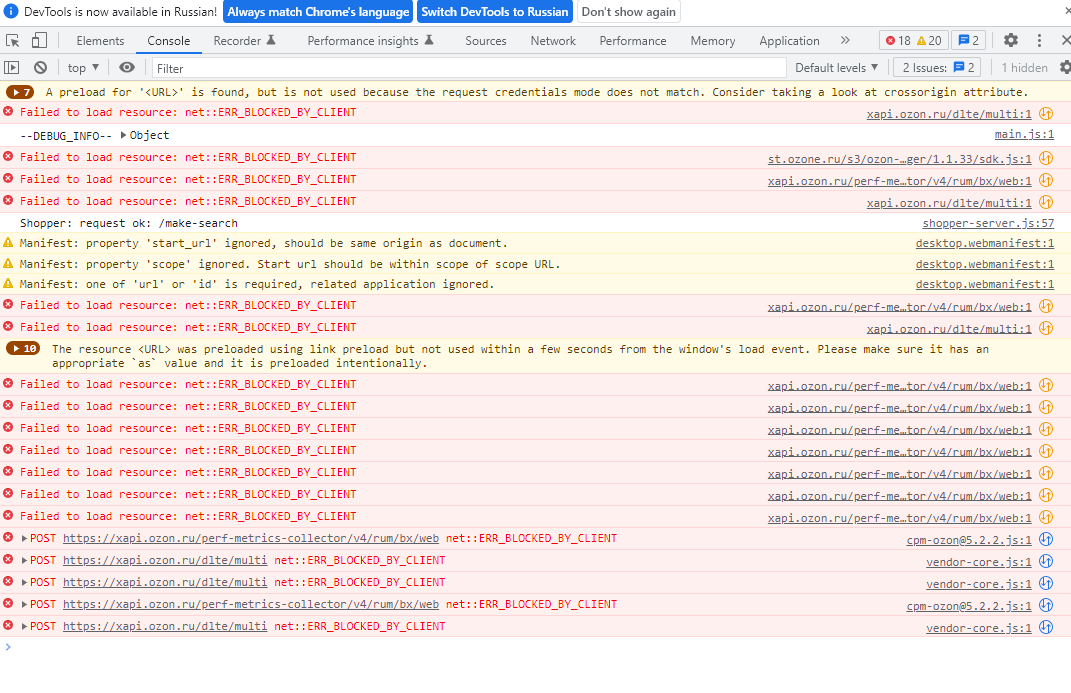This screenshot has width=1071, height=693.
Task: Switch to the Network tab
Action: (x=553, y=41)
